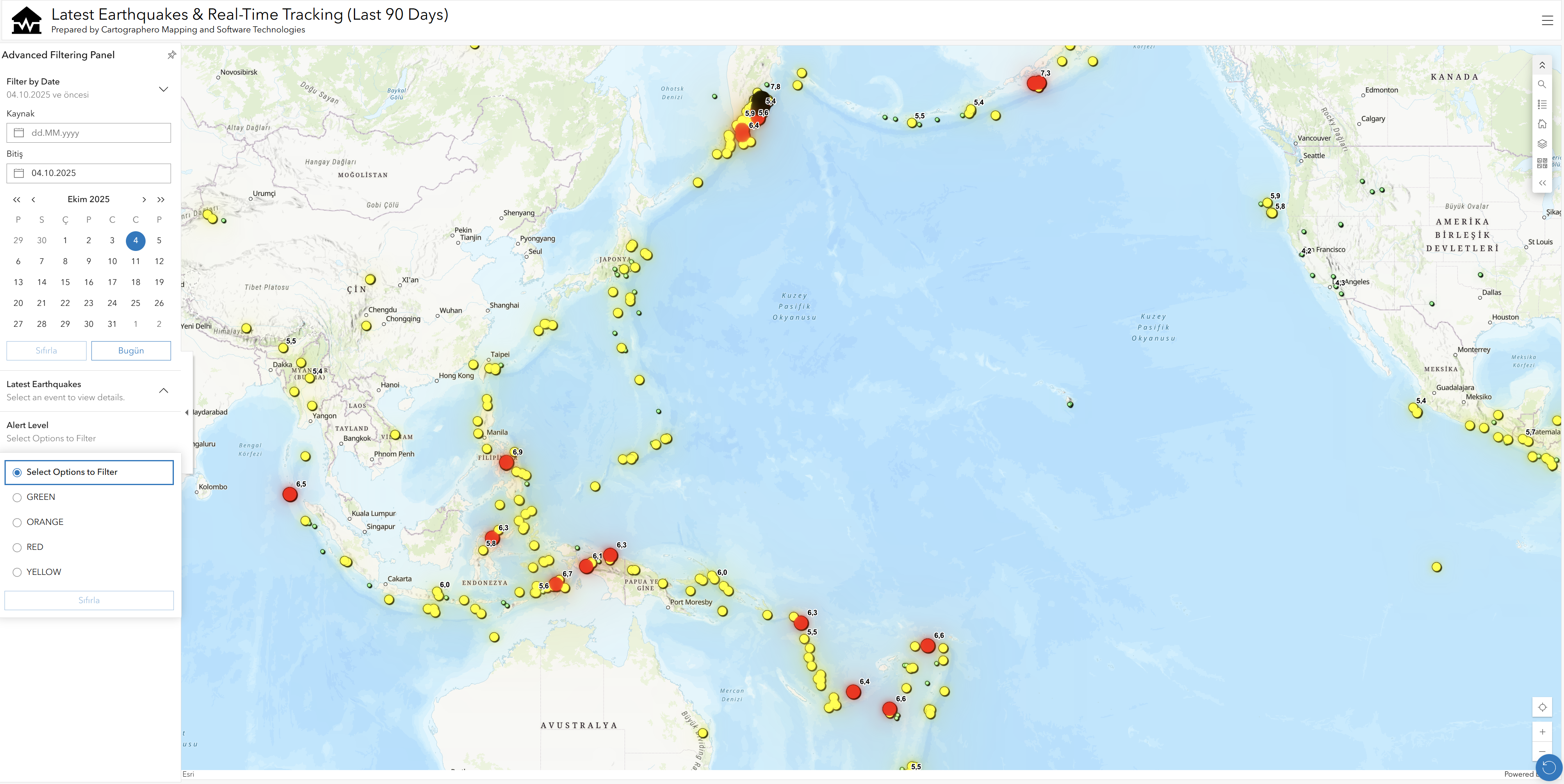Open the map search tool
This screenshot has width=1564, height=784.
click(x=1542, y=84)
